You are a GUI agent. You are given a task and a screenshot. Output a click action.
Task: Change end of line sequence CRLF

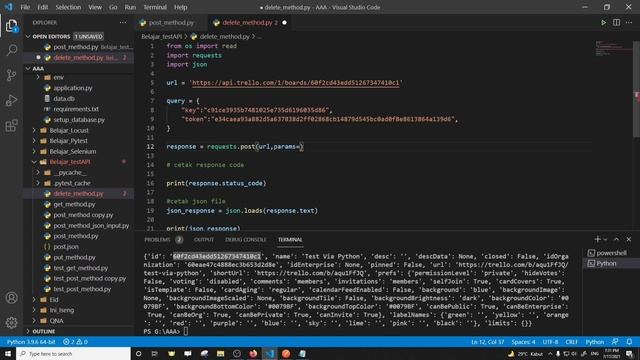[572, 342]
